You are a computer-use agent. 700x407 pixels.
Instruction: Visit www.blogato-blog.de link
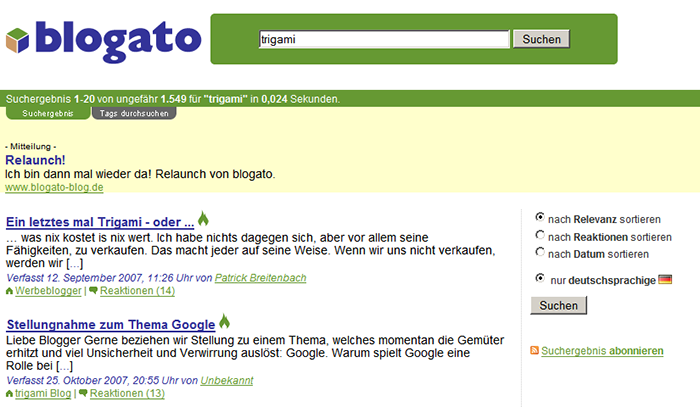pyautogui.click(x=54, y=187)
